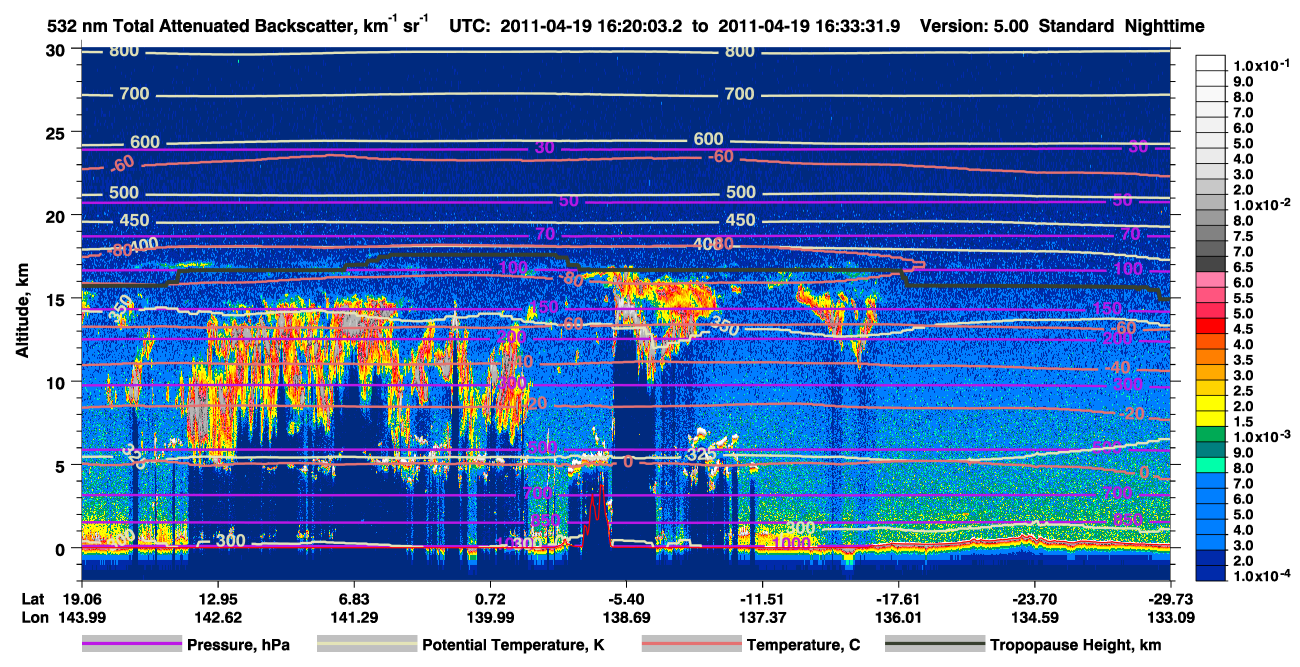Click the white swatch under '1.0x10-1'

pos(1212,62)
